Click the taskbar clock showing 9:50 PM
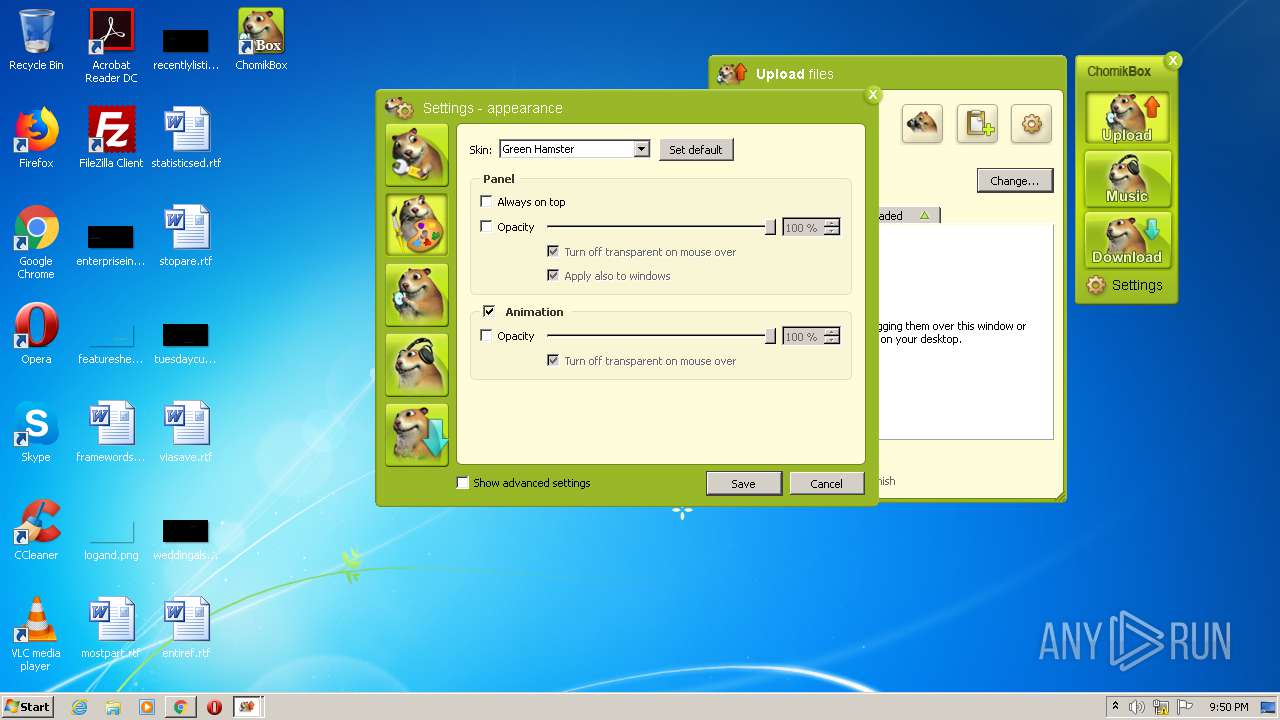The width and height of the screenshot is (1280, 720). 1229,707
